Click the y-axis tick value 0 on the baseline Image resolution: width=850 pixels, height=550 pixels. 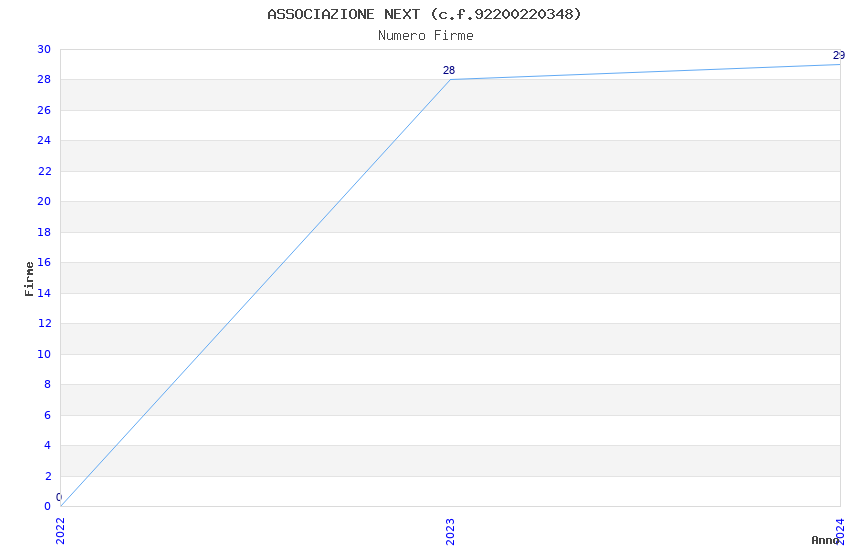click(48, 506)
